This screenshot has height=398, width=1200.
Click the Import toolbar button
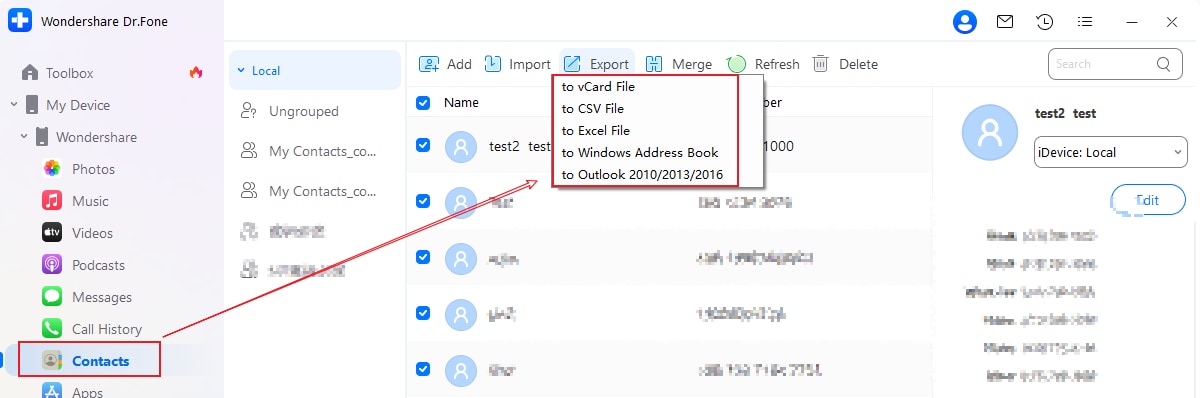pos(517,64)
